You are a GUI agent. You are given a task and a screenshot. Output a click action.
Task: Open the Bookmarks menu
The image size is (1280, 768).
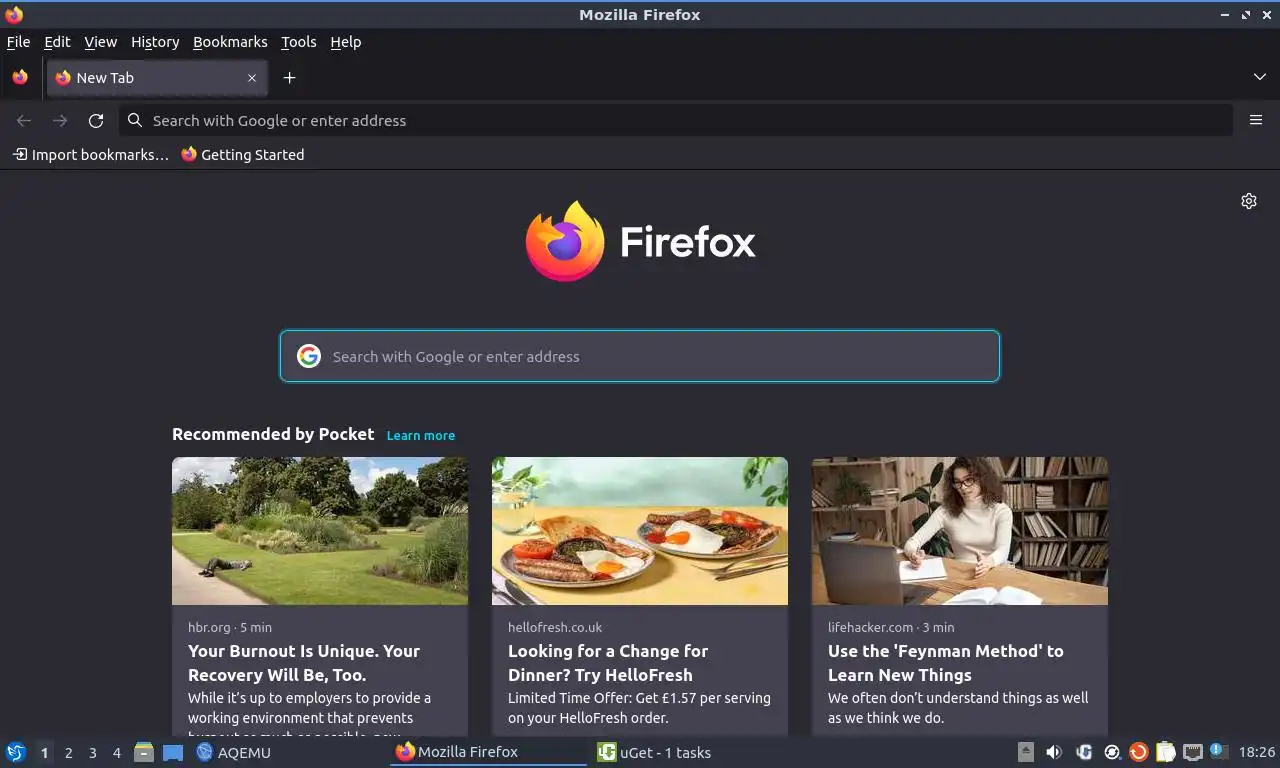(230, 42)
